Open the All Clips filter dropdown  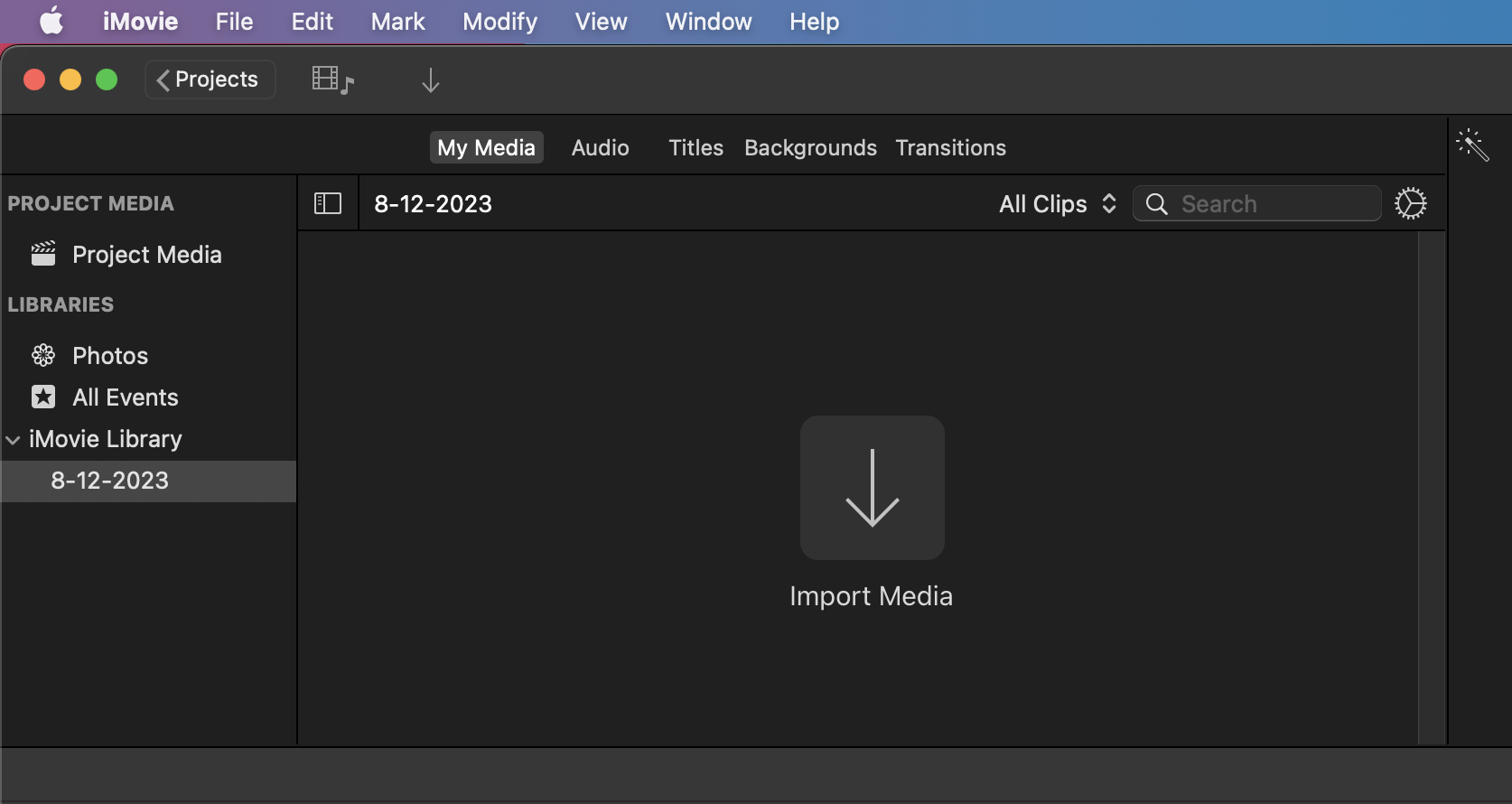click(1058, 203)
